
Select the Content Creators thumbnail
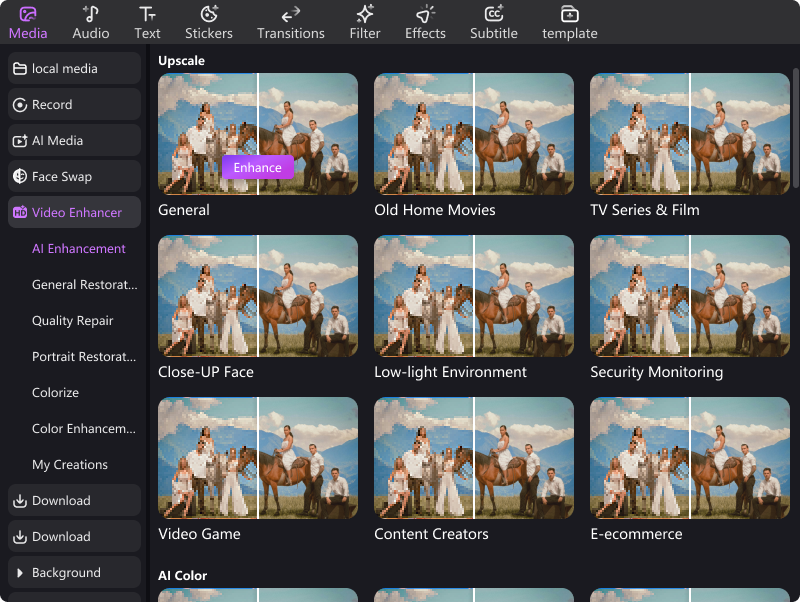[474, 458]
